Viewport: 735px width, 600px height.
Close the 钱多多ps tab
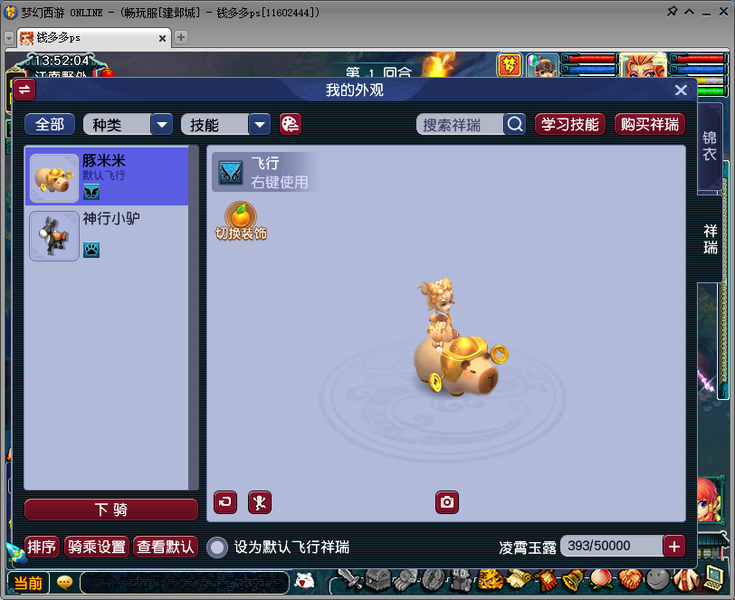point(162,38)
